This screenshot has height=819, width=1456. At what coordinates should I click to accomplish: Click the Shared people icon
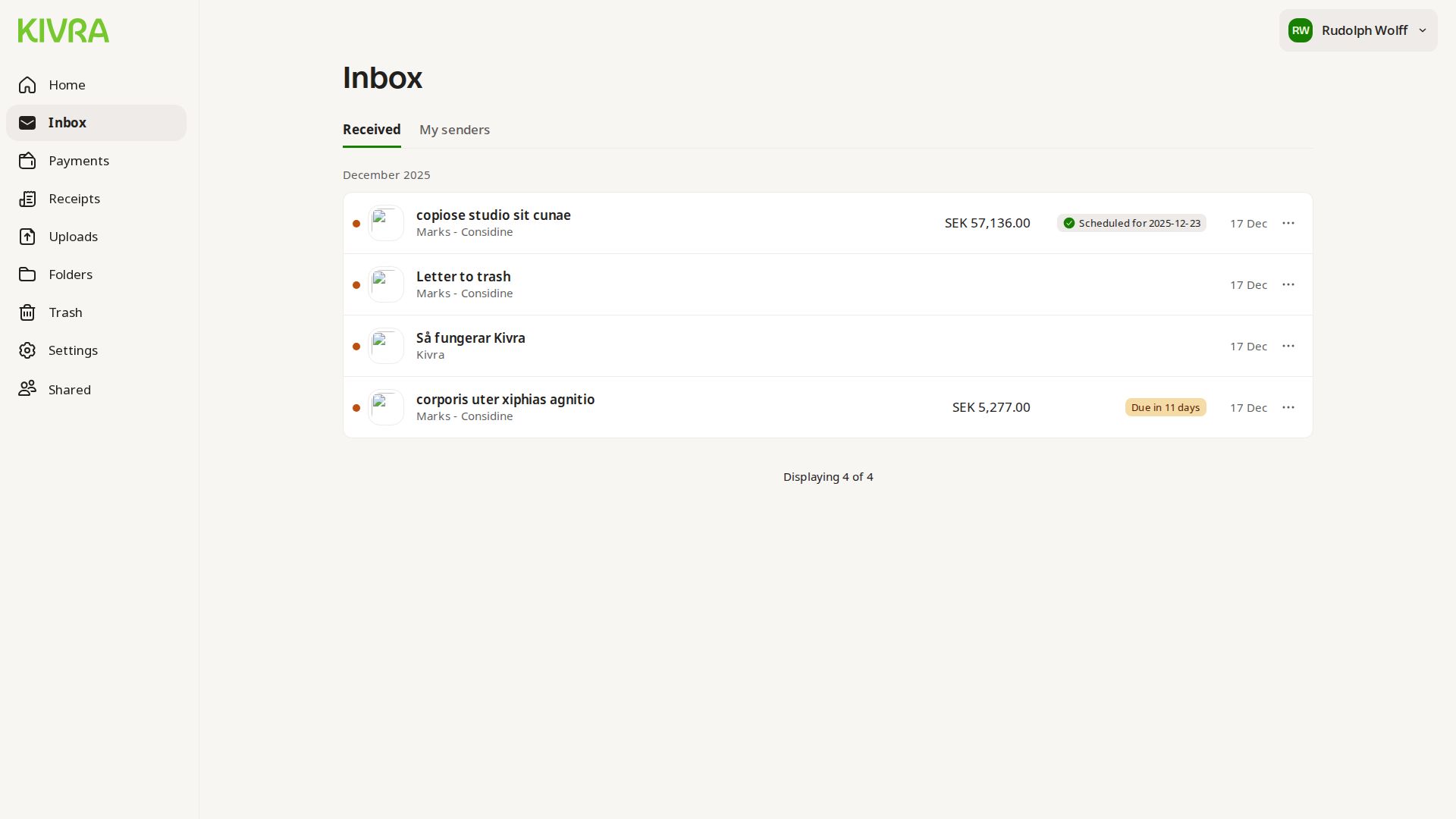coord(27,389)
